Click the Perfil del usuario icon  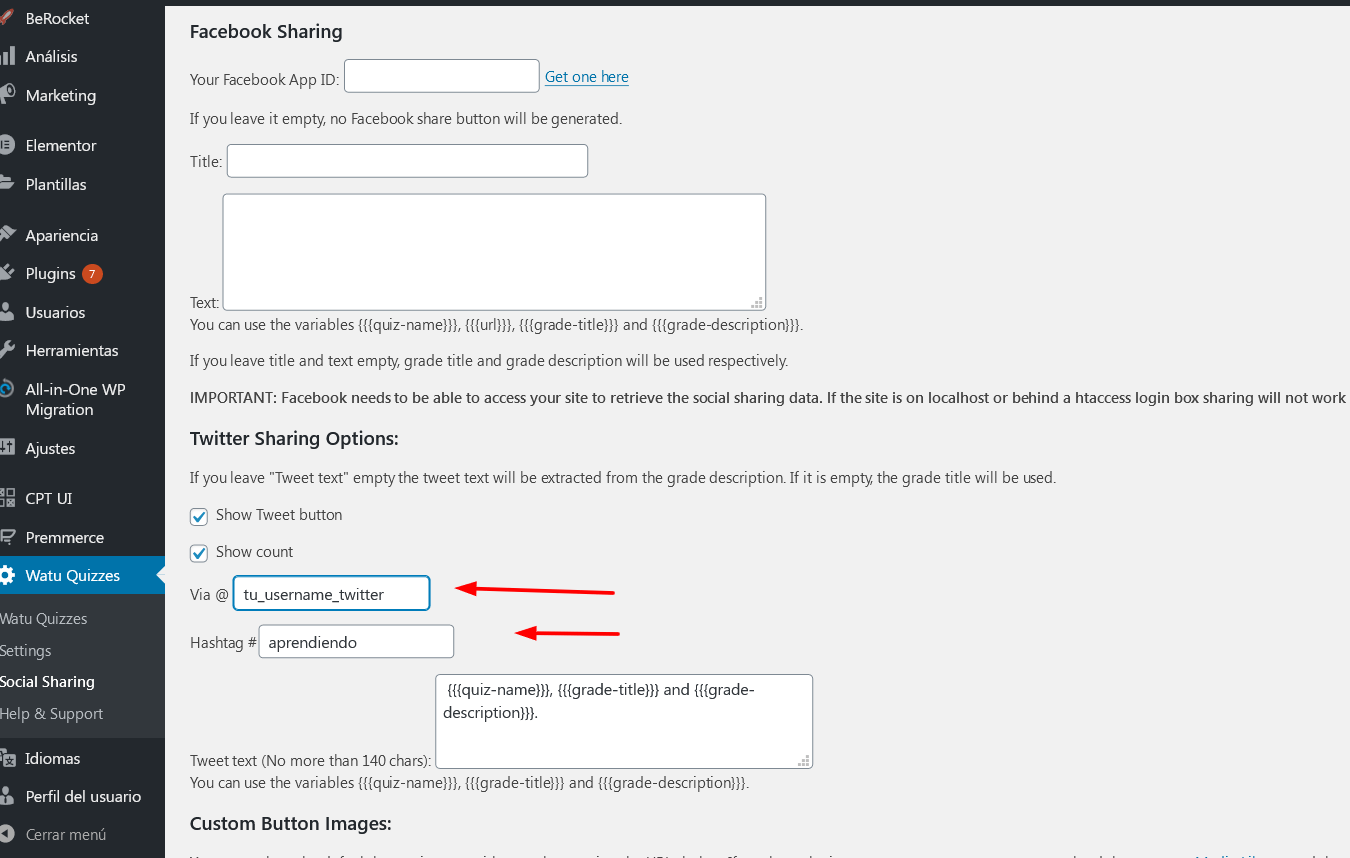pyautogui.click(x=7, y=796)
